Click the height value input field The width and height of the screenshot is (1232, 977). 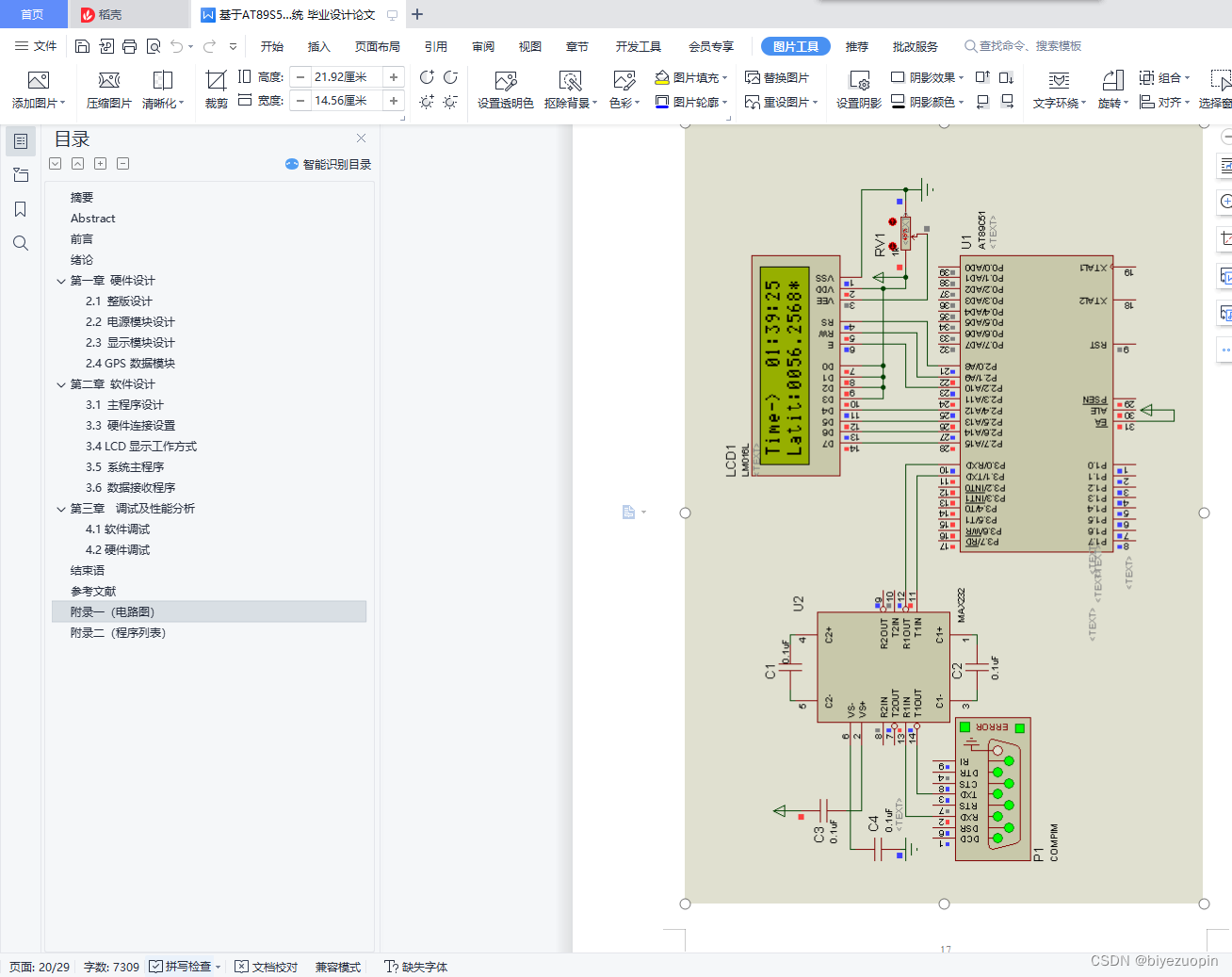click(346, 77)
